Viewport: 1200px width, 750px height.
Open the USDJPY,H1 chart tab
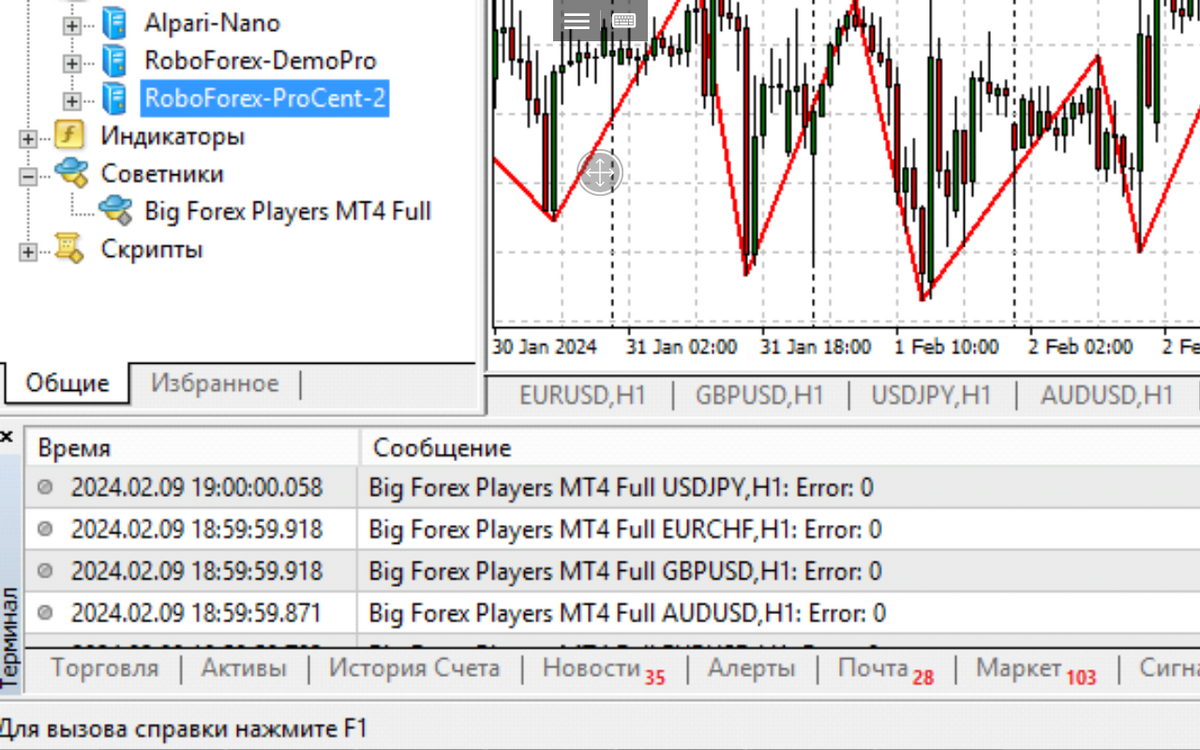pos(931,395)
